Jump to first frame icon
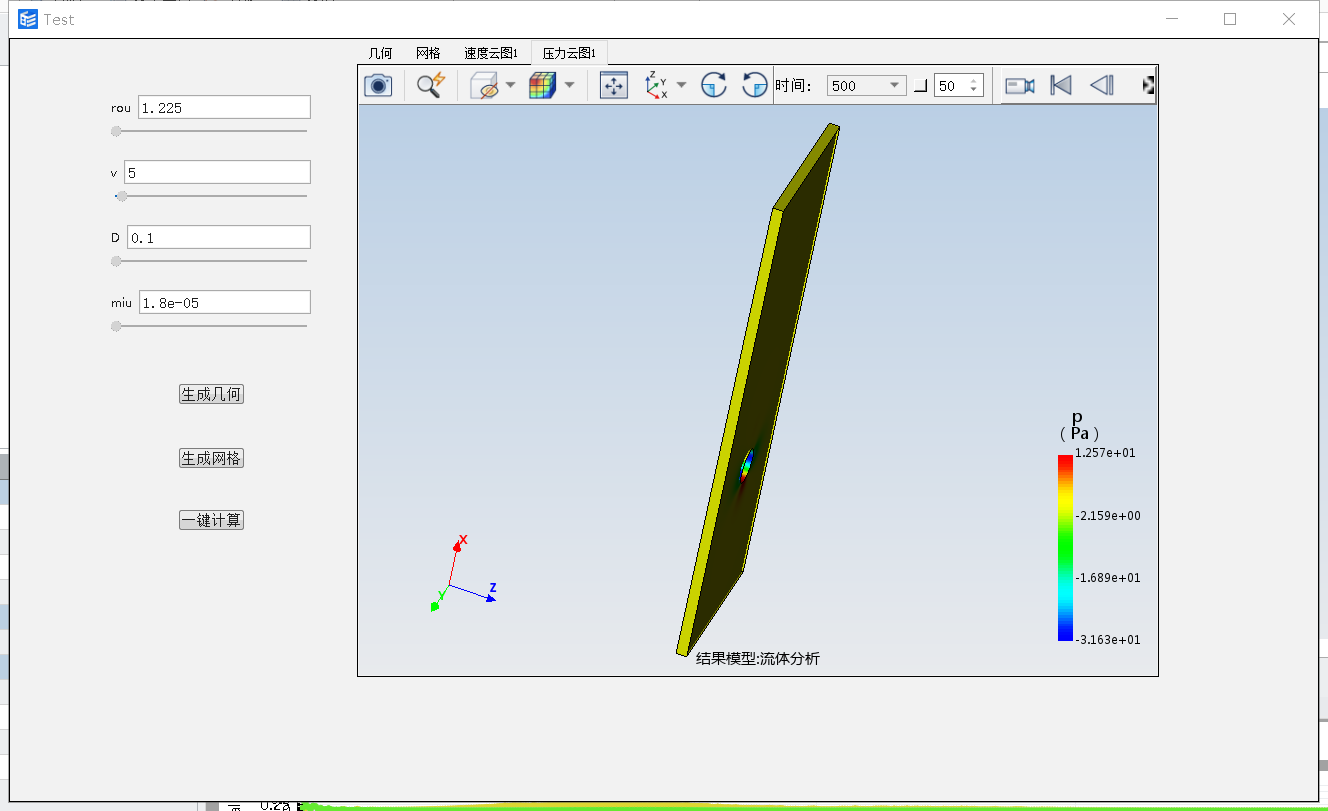 (x=1061, y=86)
